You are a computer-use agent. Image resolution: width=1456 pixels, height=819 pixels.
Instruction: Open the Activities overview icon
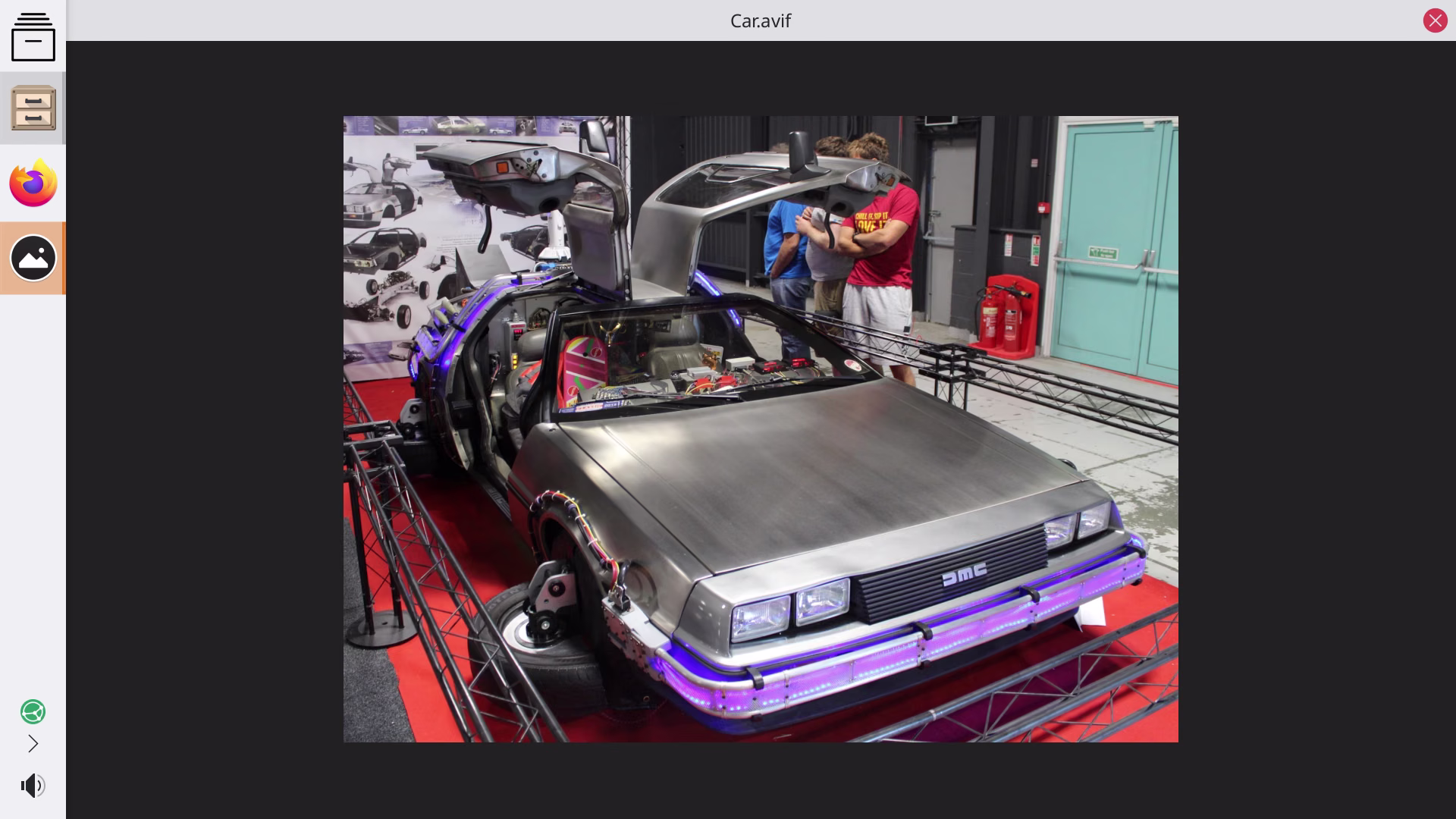[x=33, y=36]
